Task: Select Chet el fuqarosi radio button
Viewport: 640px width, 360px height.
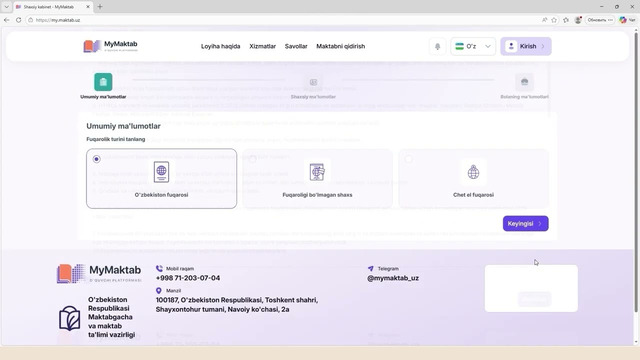Action: [409, 159]
